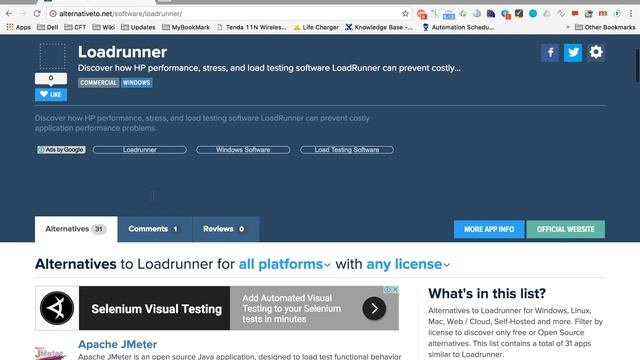Screen dimensions: 640x360
Task: Switch to the Reviews tab
Action: tap(225, 229)
